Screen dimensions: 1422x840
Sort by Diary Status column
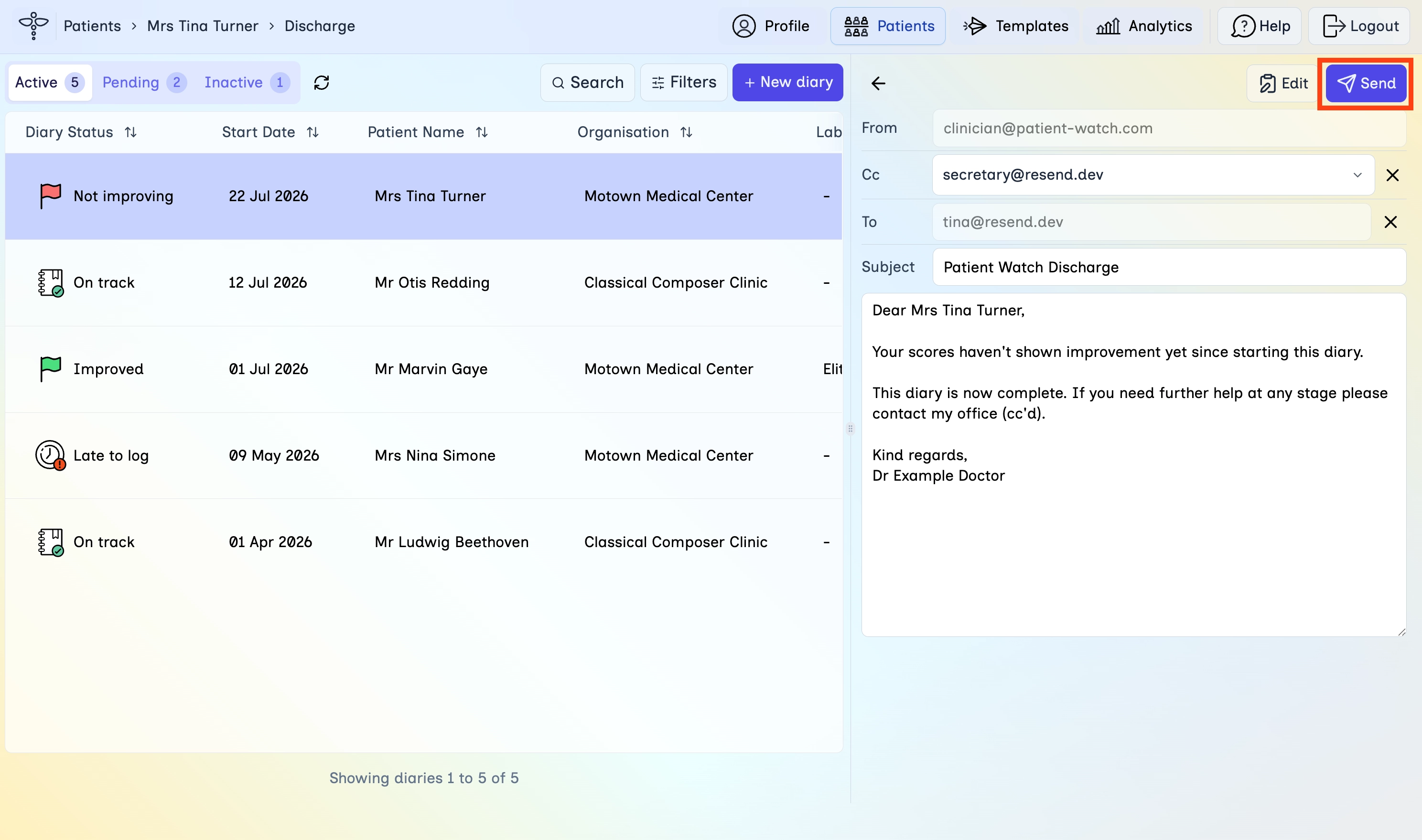131,132
